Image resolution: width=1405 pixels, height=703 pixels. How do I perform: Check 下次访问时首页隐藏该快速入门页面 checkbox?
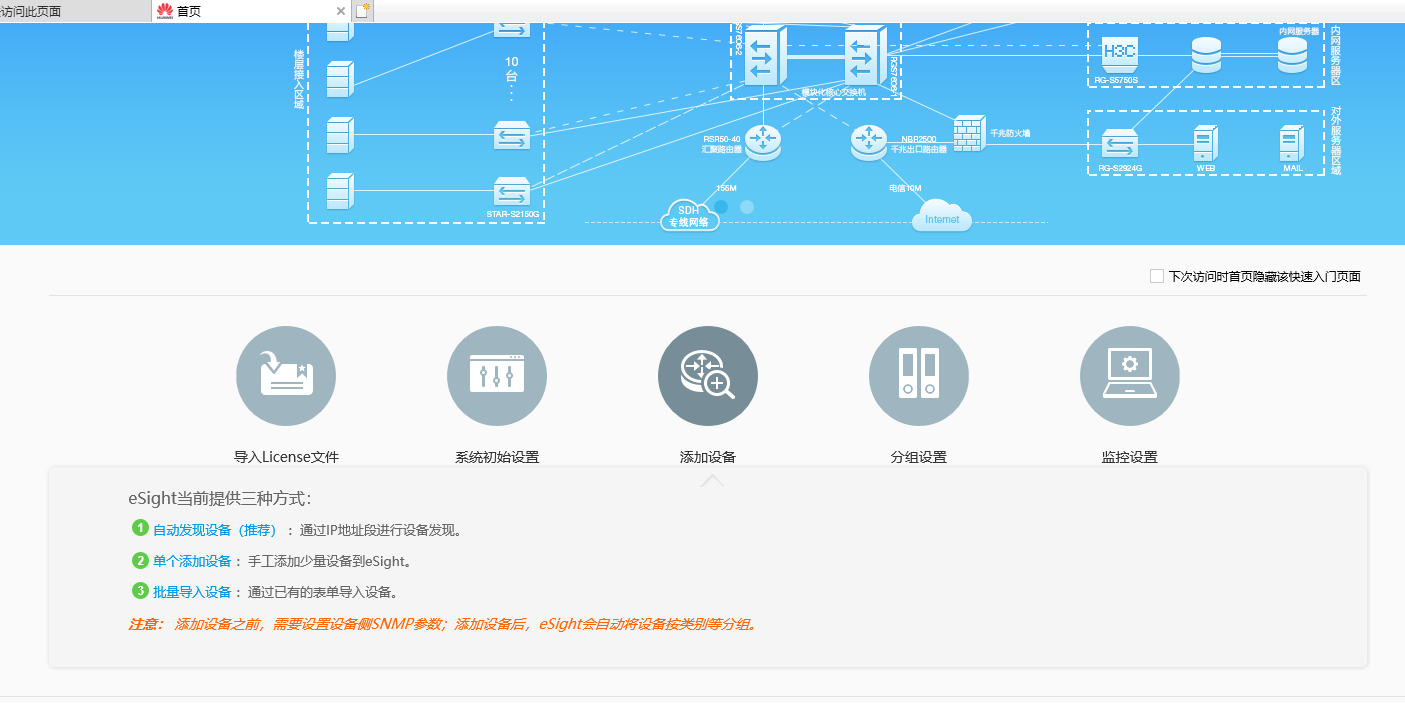[x=1157, y=276]
